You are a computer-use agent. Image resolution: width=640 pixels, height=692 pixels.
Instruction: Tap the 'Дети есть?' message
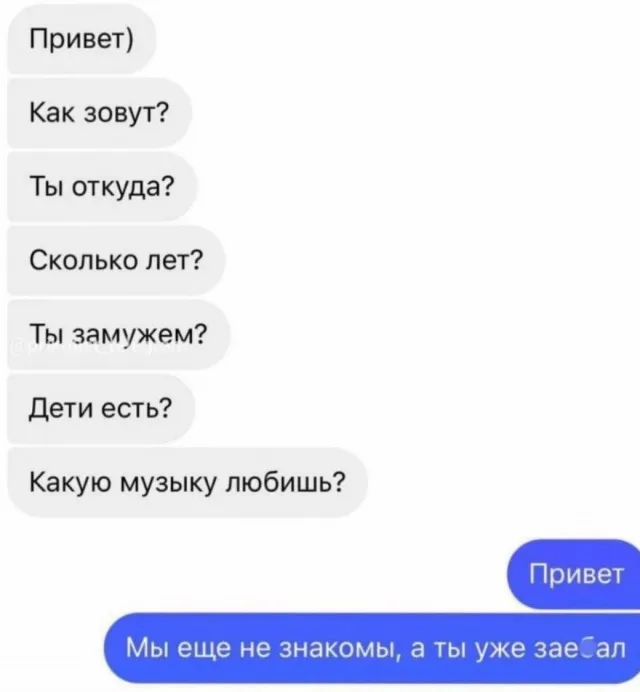[101, 408]
